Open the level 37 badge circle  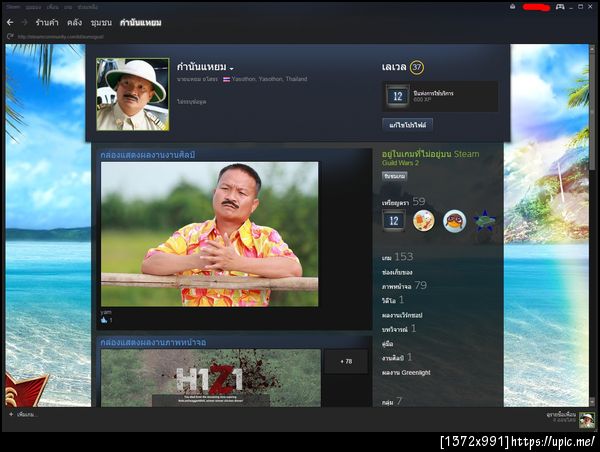416,67
